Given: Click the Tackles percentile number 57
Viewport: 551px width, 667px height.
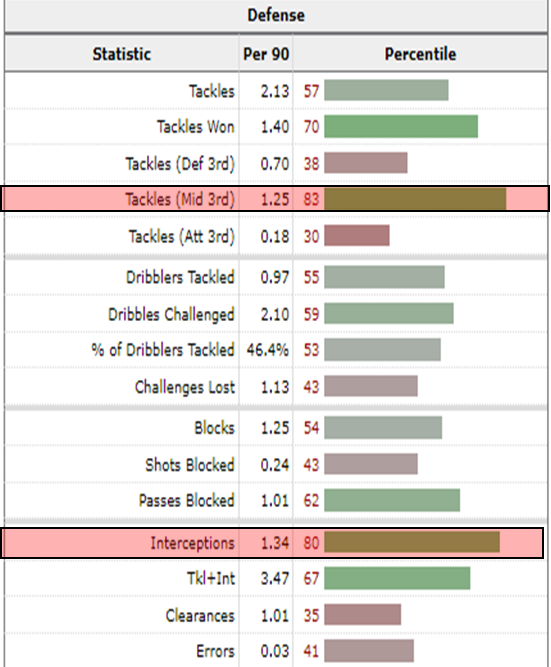Looking at the screenshot, I should (x=311, y=91).
